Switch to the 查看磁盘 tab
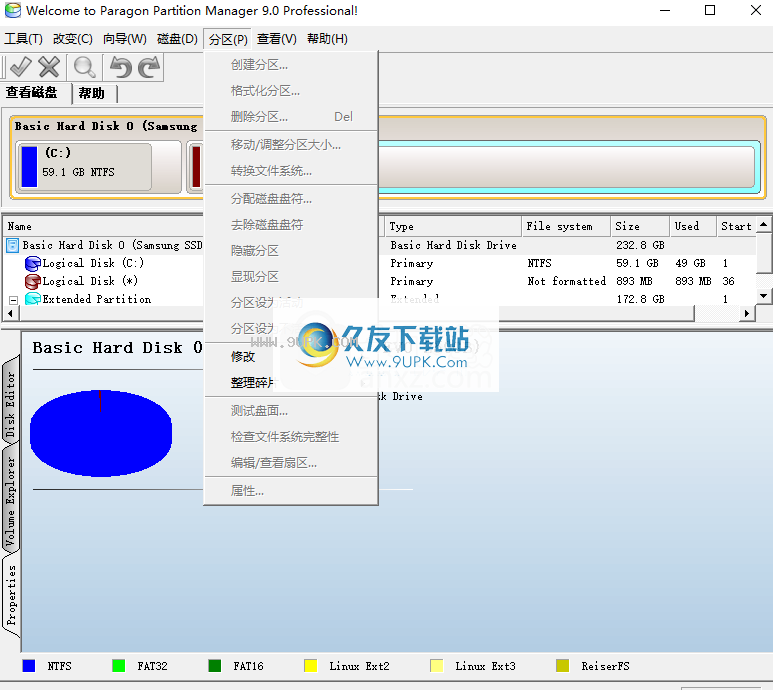The height and width of the screenshot is (690, 773). point(32,93)
